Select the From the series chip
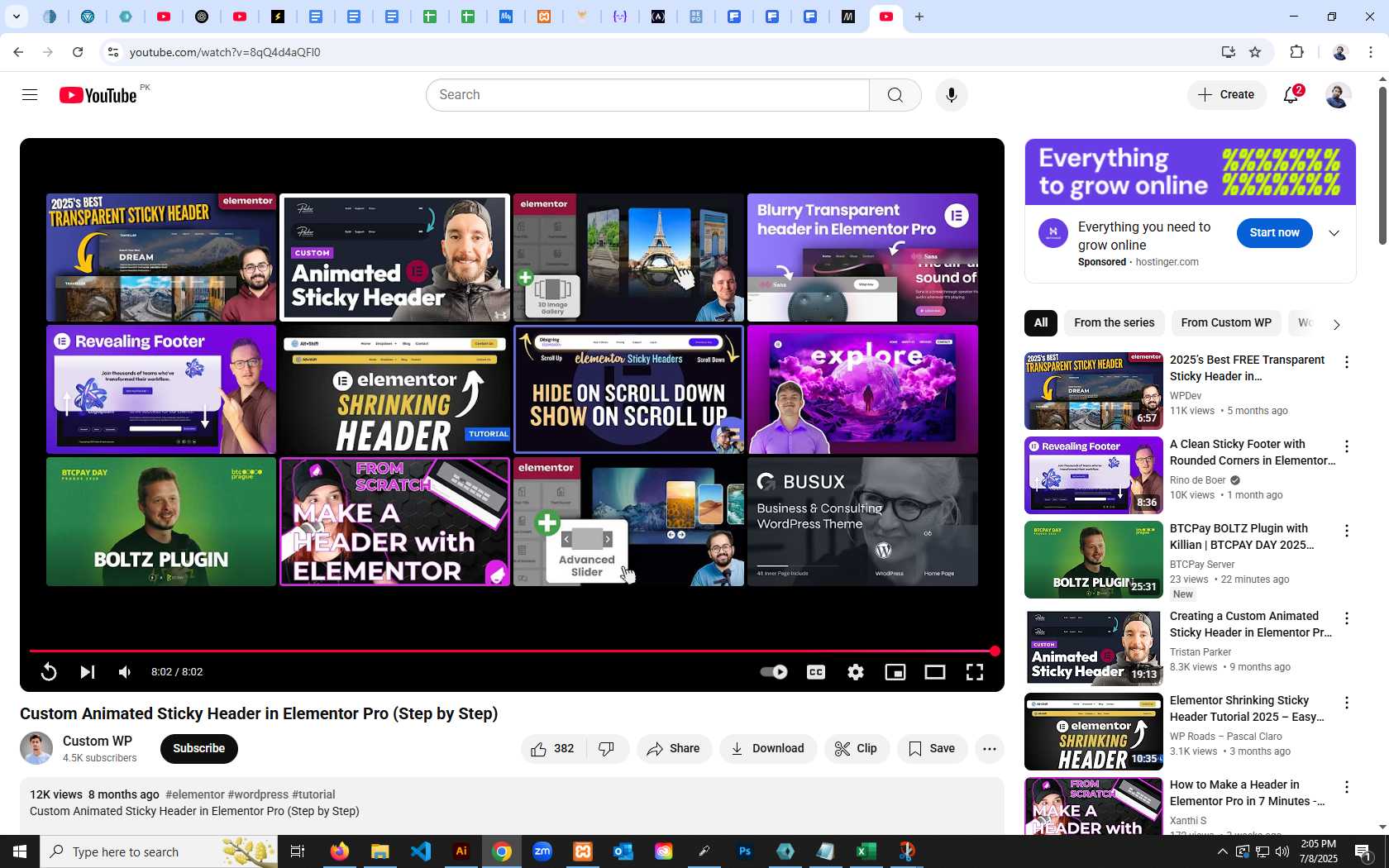The width and height of the screenshot is (1389, 868). [x=1114, y=323]
